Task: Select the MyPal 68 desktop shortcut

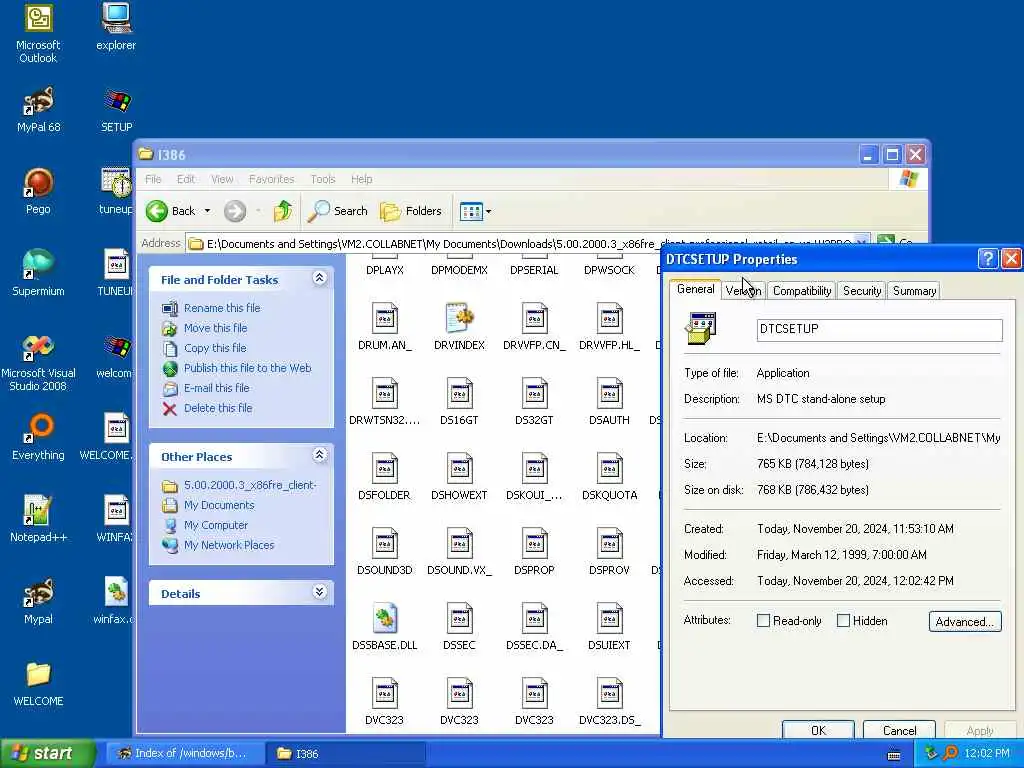Action: [38, 110]
